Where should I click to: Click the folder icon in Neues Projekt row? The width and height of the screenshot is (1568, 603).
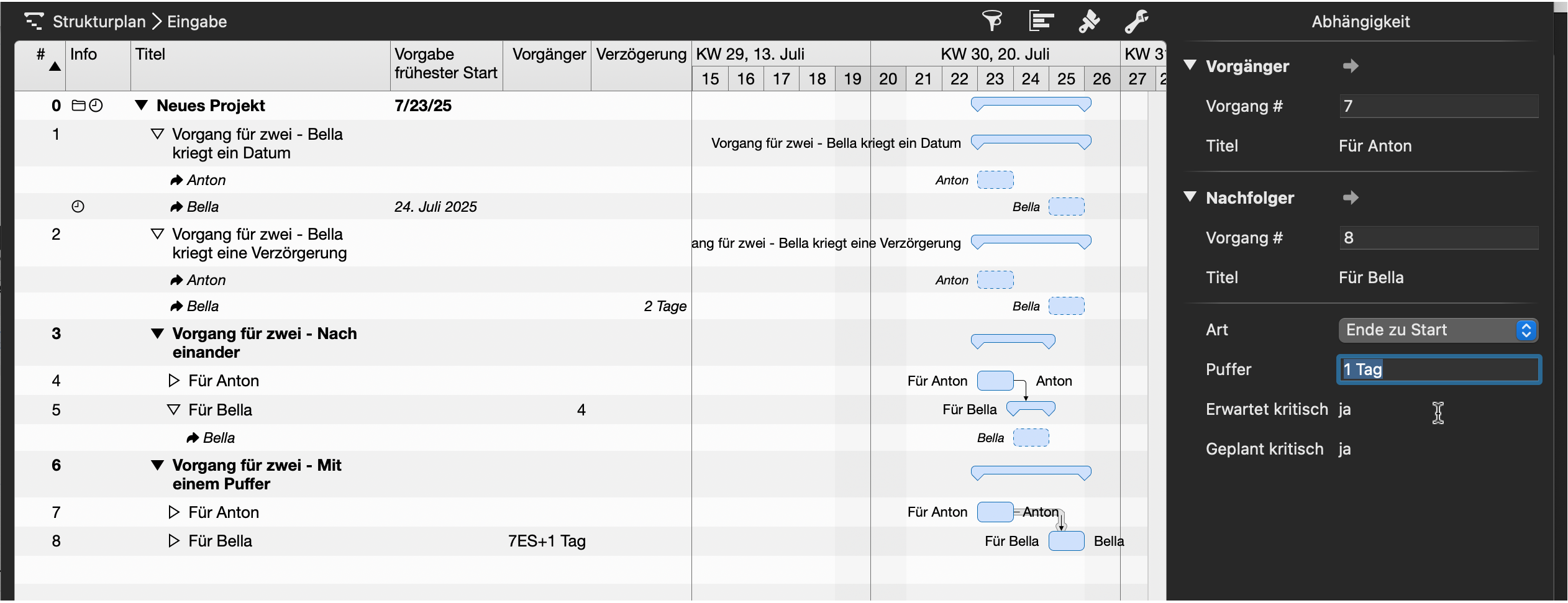coord(78,106)
